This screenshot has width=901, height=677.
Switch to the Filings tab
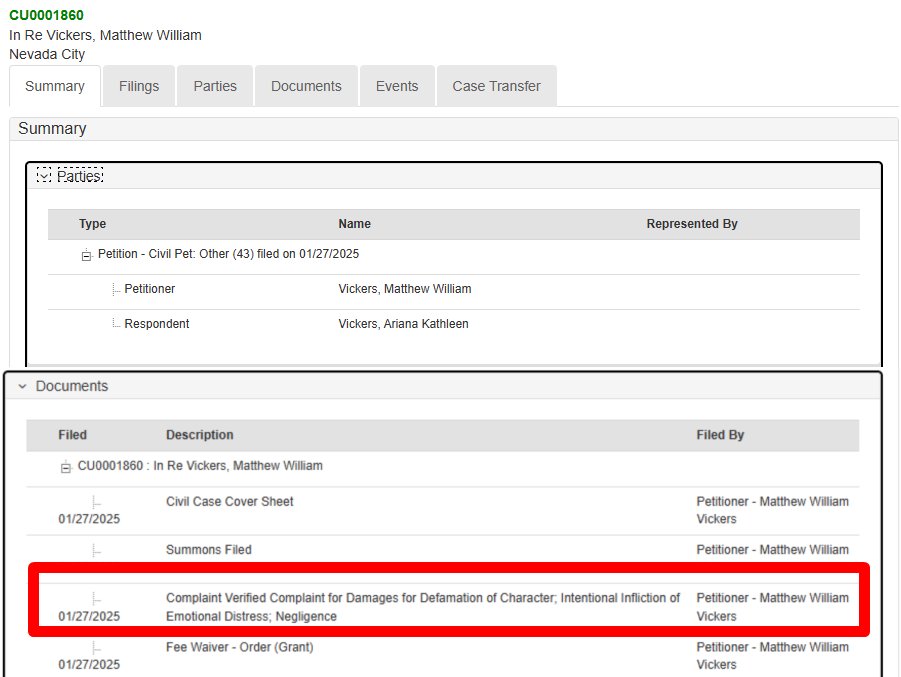click(x=139, y=86)
